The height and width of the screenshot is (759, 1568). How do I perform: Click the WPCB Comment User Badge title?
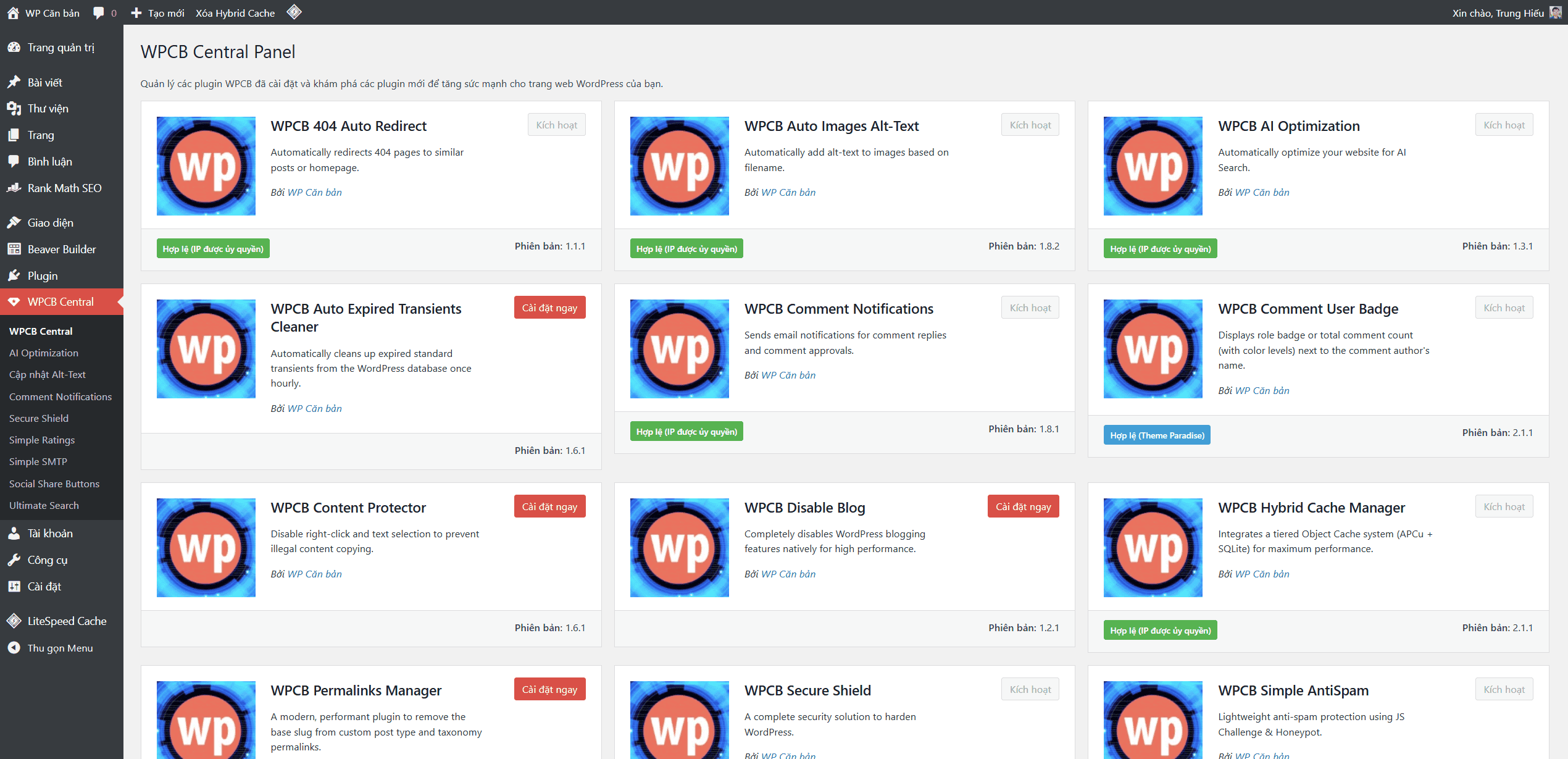(1308, 309)
